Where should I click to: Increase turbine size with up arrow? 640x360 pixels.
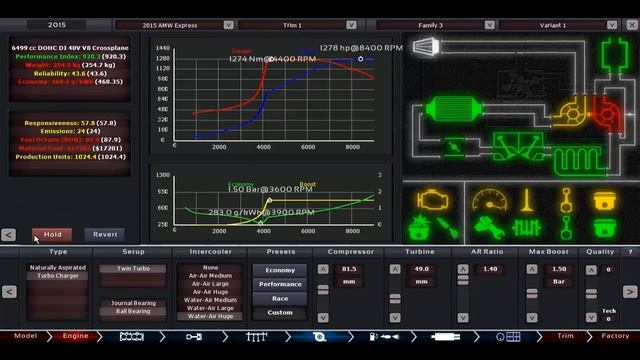coord(395,269)
